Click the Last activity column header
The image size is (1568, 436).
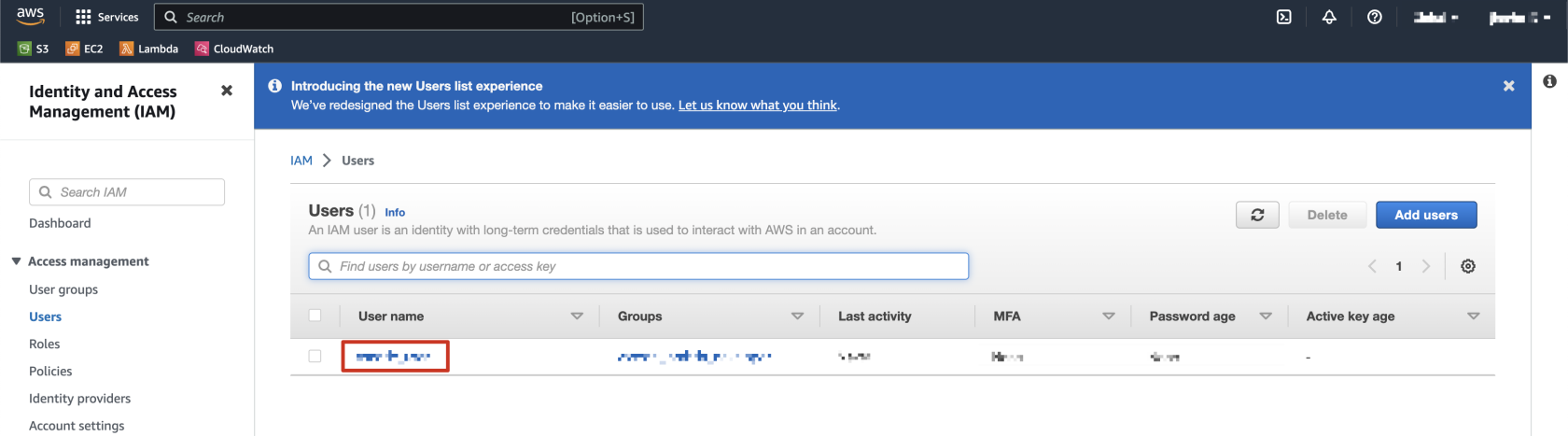point(875,316)
